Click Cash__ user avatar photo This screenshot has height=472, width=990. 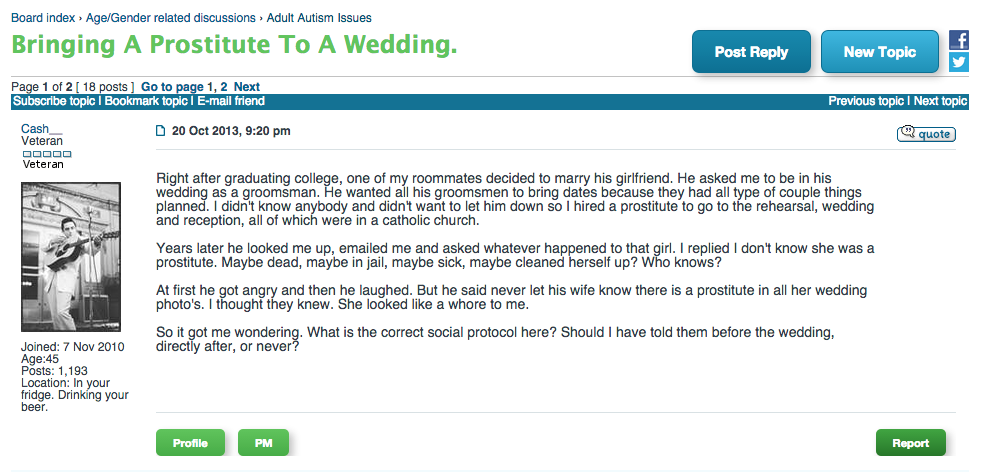[x=71, y=257]
